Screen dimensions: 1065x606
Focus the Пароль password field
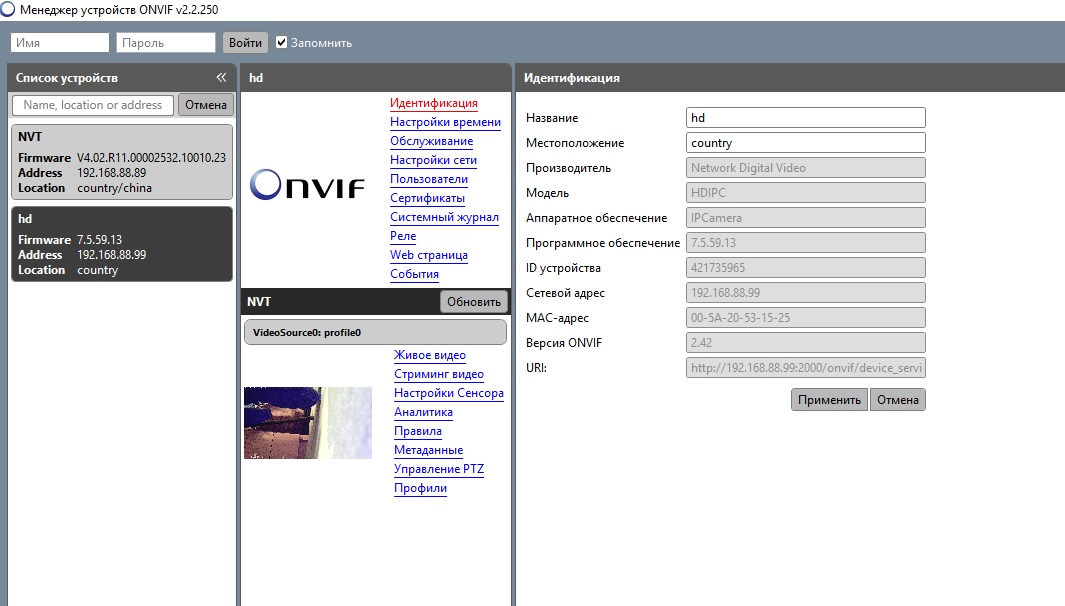pos(165,42)
